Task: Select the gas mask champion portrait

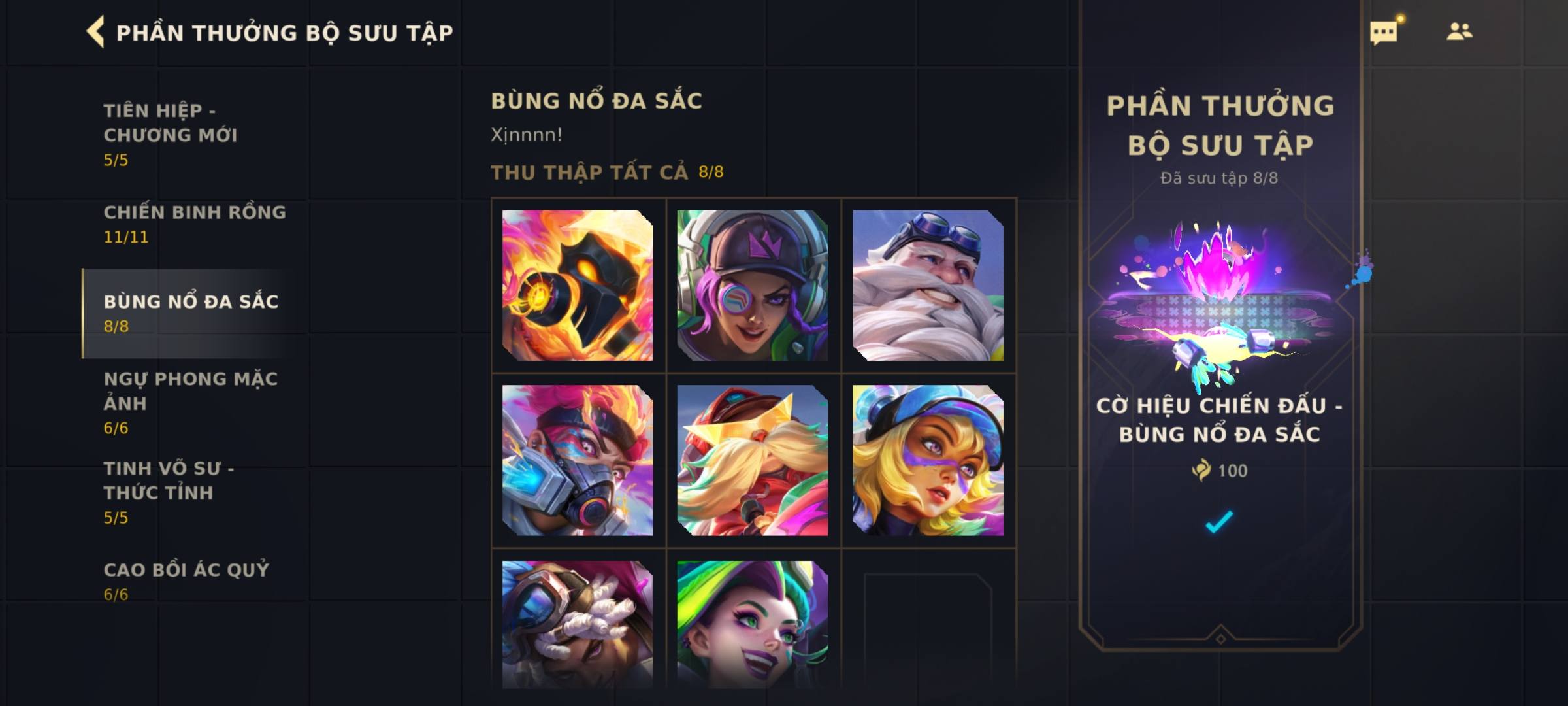Action: point(578,460)
